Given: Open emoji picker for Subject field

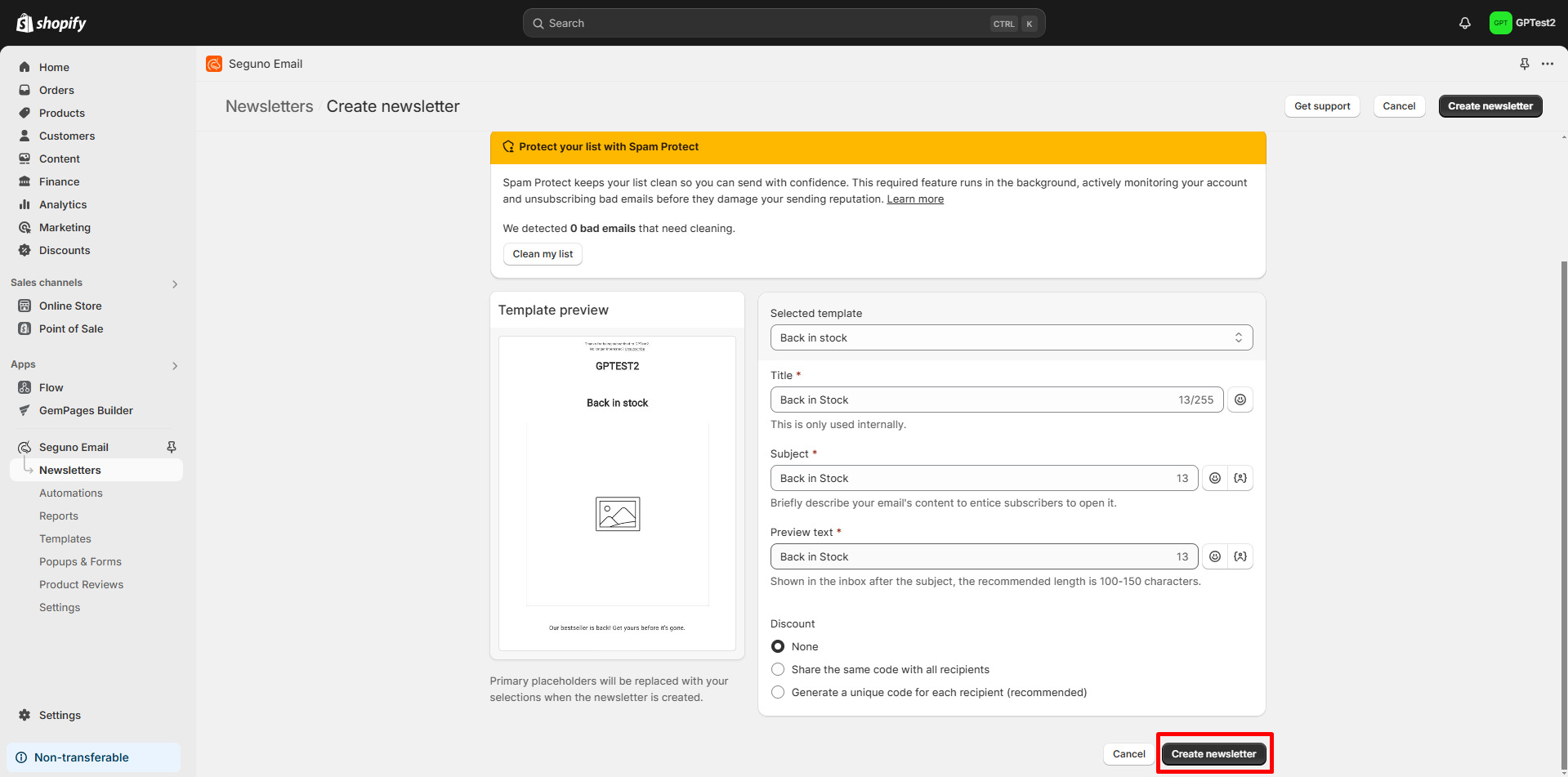Looking at the screenshot, I should point(1214,478).
